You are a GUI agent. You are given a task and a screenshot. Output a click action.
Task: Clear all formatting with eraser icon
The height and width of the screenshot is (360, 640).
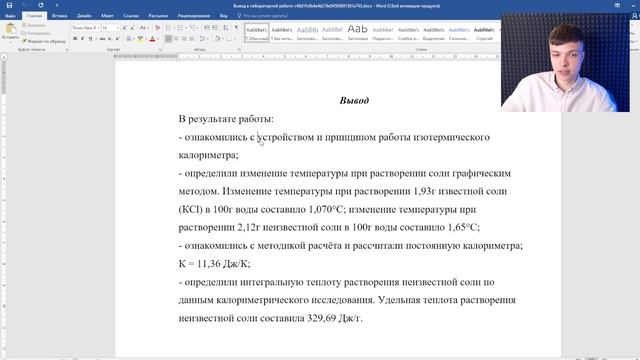point(158,28)
